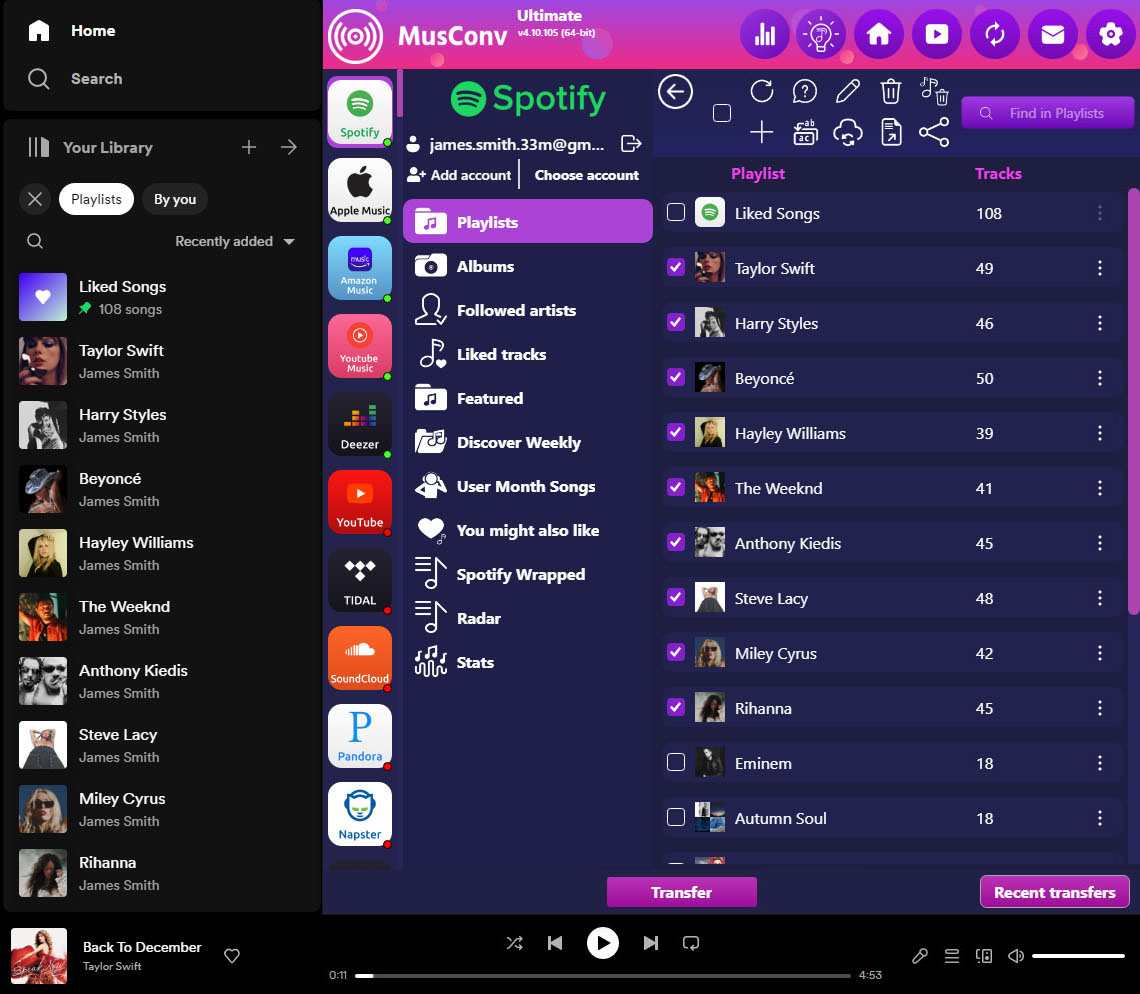Screen dimensions: 1140x994
Task: Click the lightbulb ideas icon in MusConv header
Action: click(x=821, y=34)
